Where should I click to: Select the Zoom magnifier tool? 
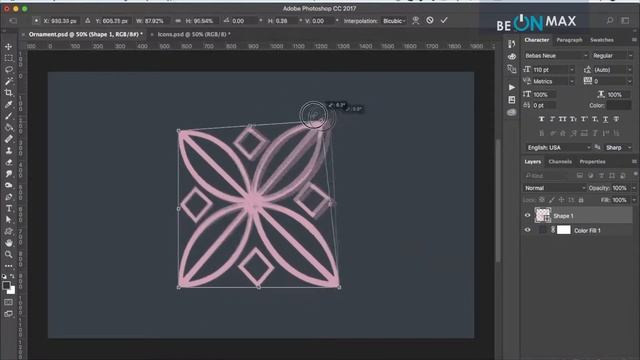point(9,254)
